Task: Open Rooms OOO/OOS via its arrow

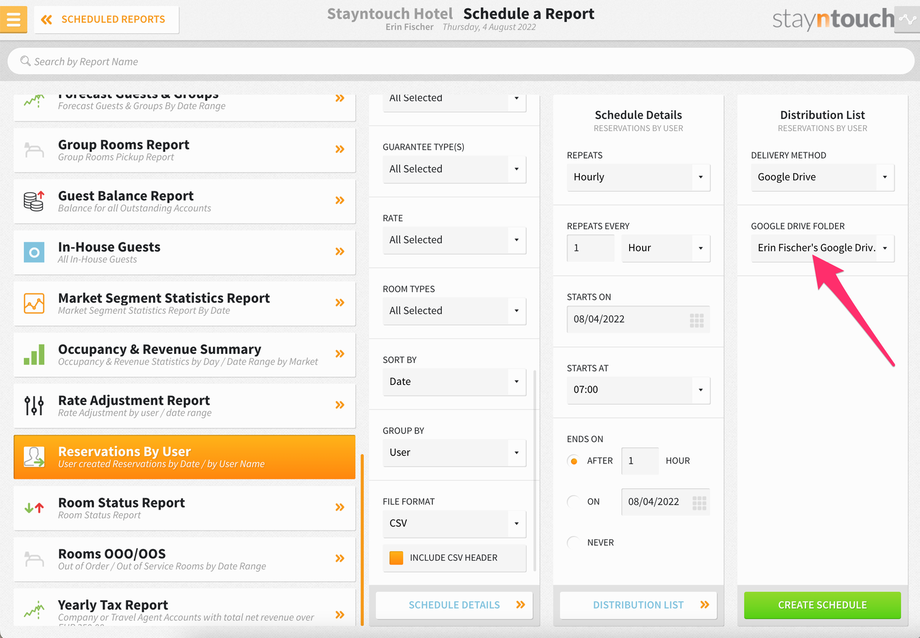Action: [340, 558]
